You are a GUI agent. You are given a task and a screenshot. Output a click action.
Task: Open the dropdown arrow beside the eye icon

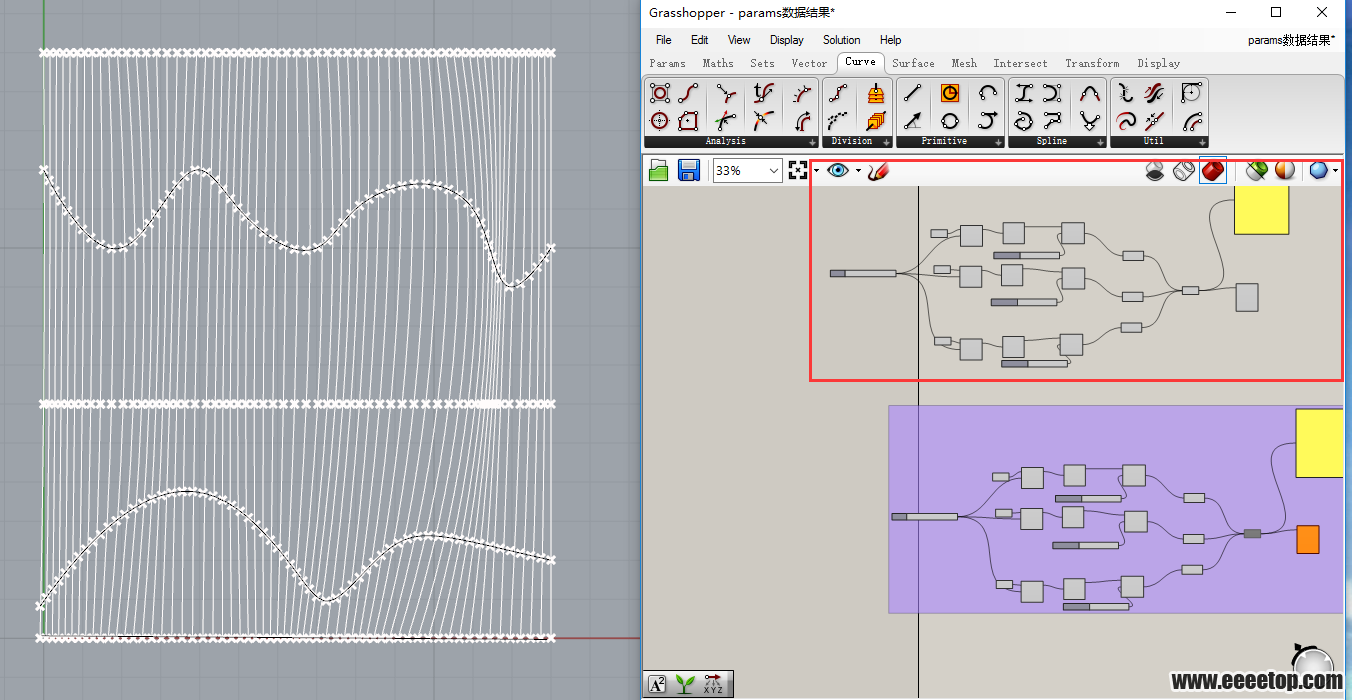pos(858,171)
